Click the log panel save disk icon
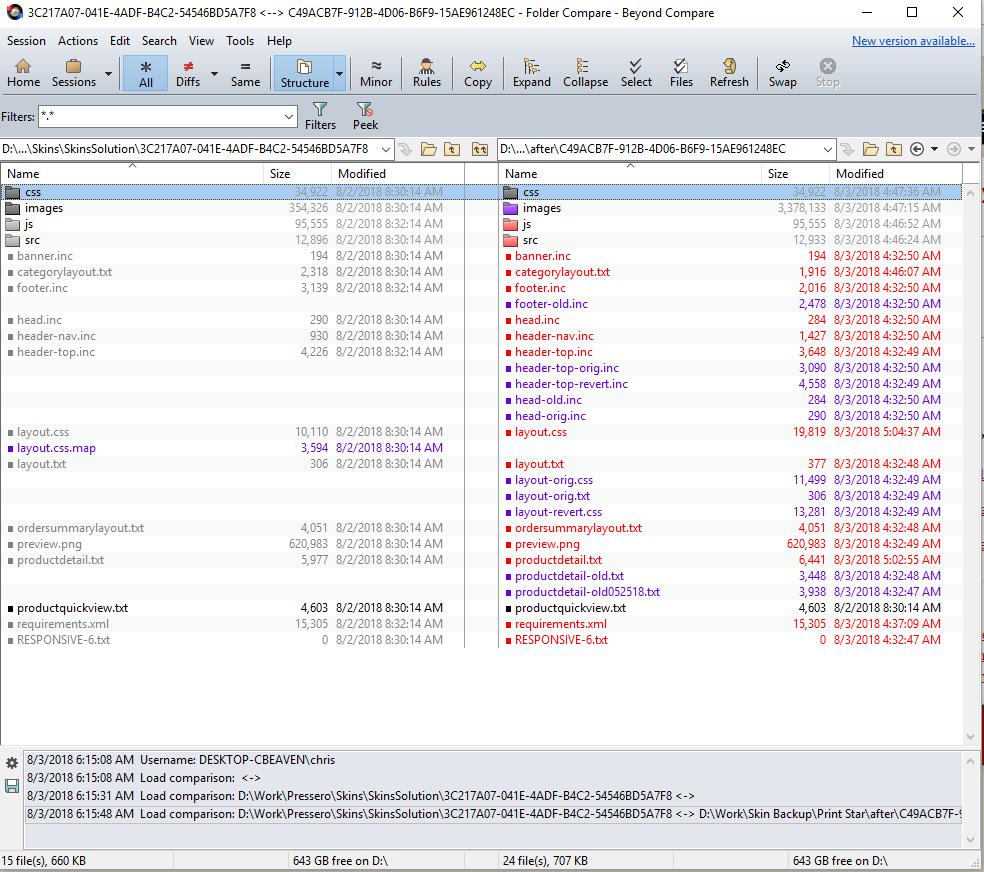Image resolution: width=984 pixels, height=872 pixels. click(x=11, y=786)
